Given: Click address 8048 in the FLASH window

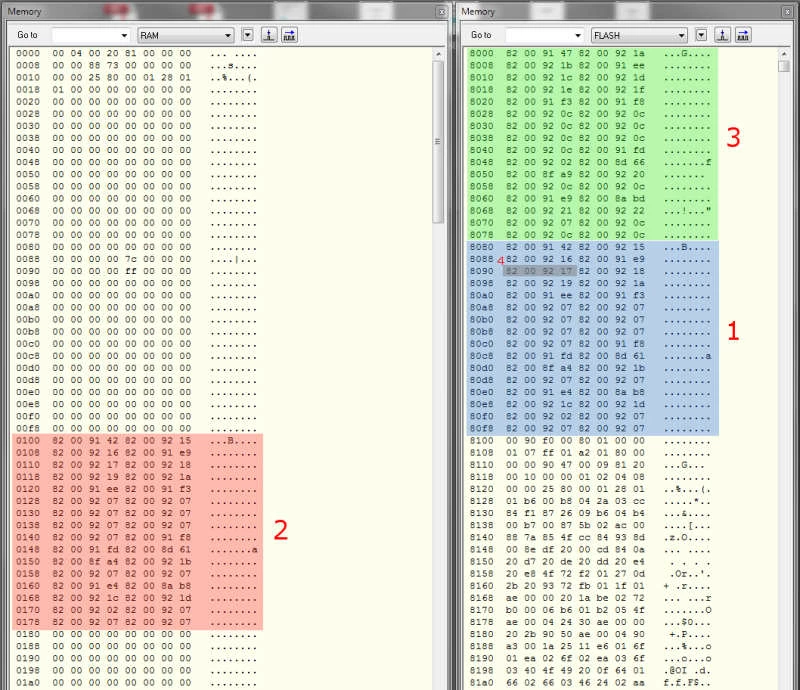Looking at the screenshot, I should click(x=481, y=162).
